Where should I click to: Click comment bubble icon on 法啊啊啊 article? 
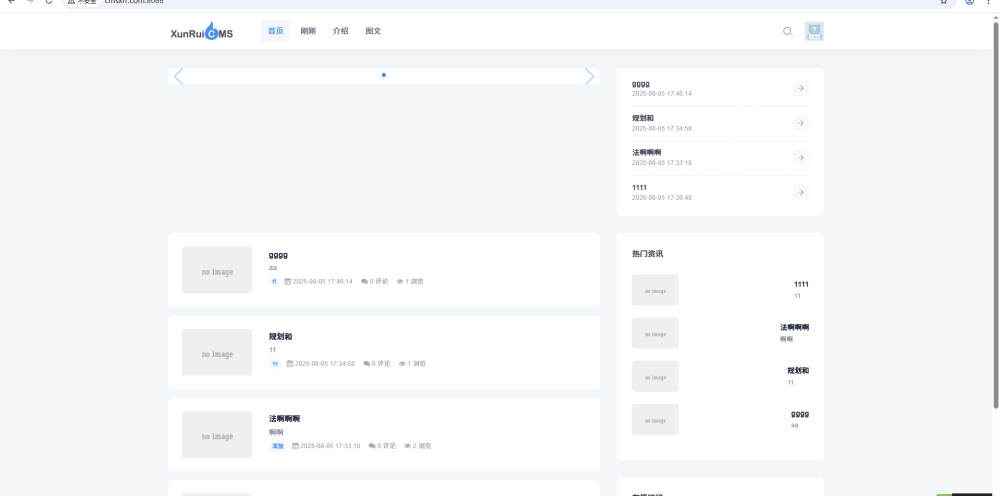372,446
